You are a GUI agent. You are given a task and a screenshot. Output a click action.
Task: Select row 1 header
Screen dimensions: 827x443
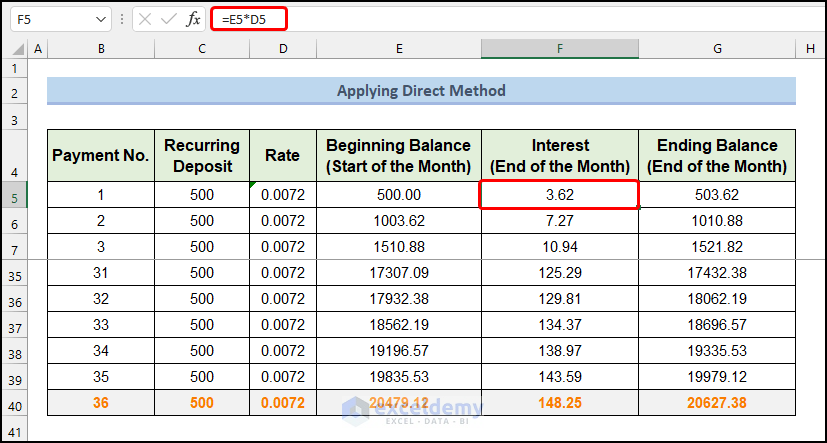pos(14,69)
